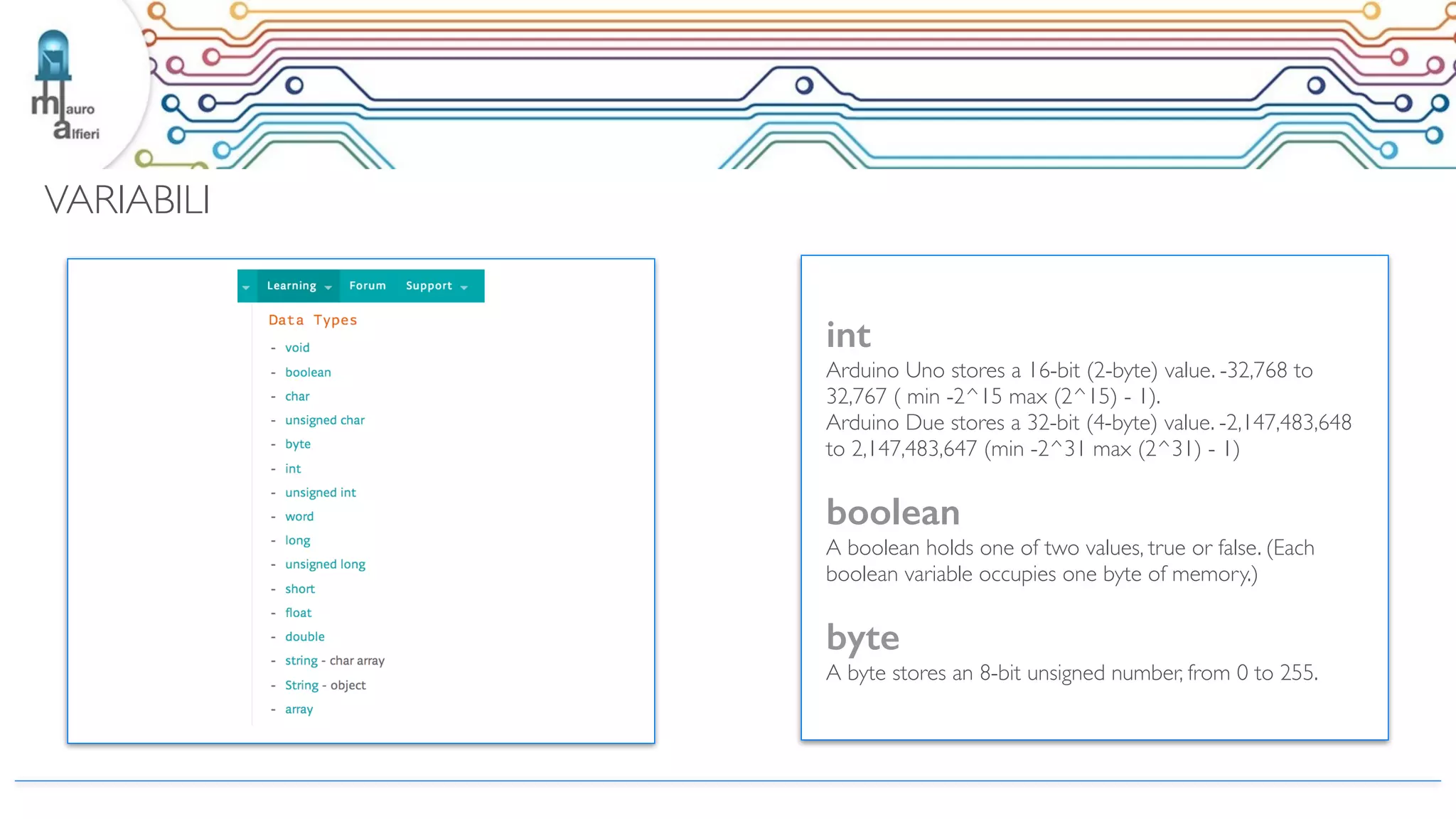
Task: Click the text 'A byte stores an 8-bit unsigned number'
Action: pyautogui.click(x=1003, y=673)
